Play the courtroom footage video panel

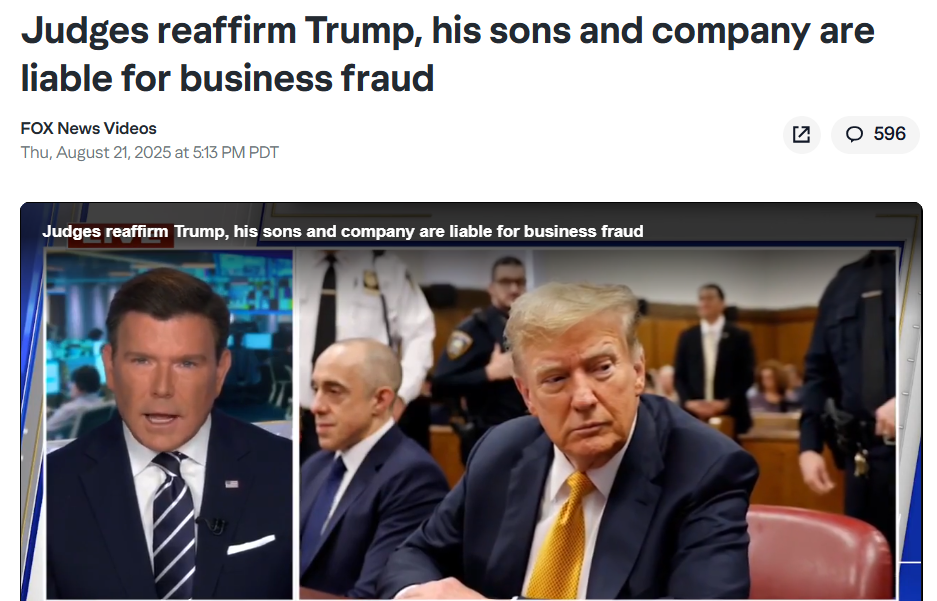(600, 420)
